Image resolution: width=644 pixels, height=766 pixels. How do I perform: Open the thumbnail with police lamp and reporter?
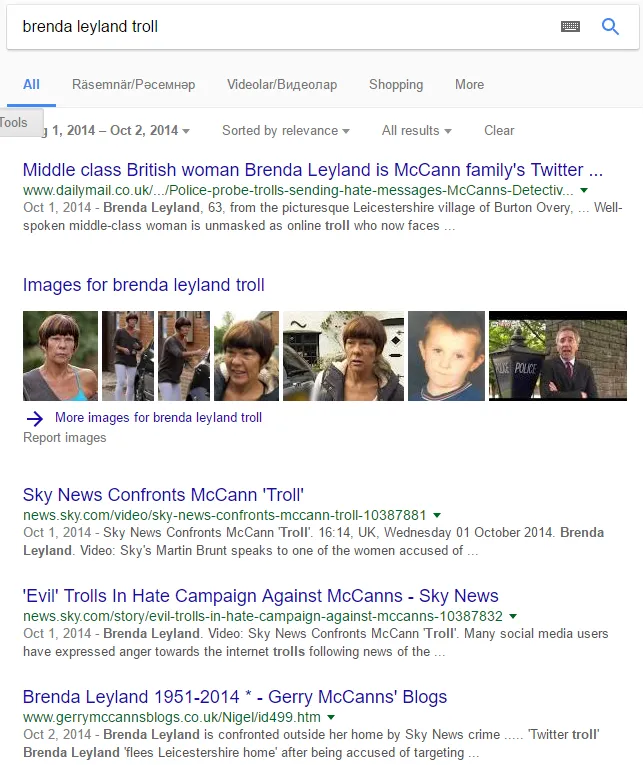tap(558, 356)
